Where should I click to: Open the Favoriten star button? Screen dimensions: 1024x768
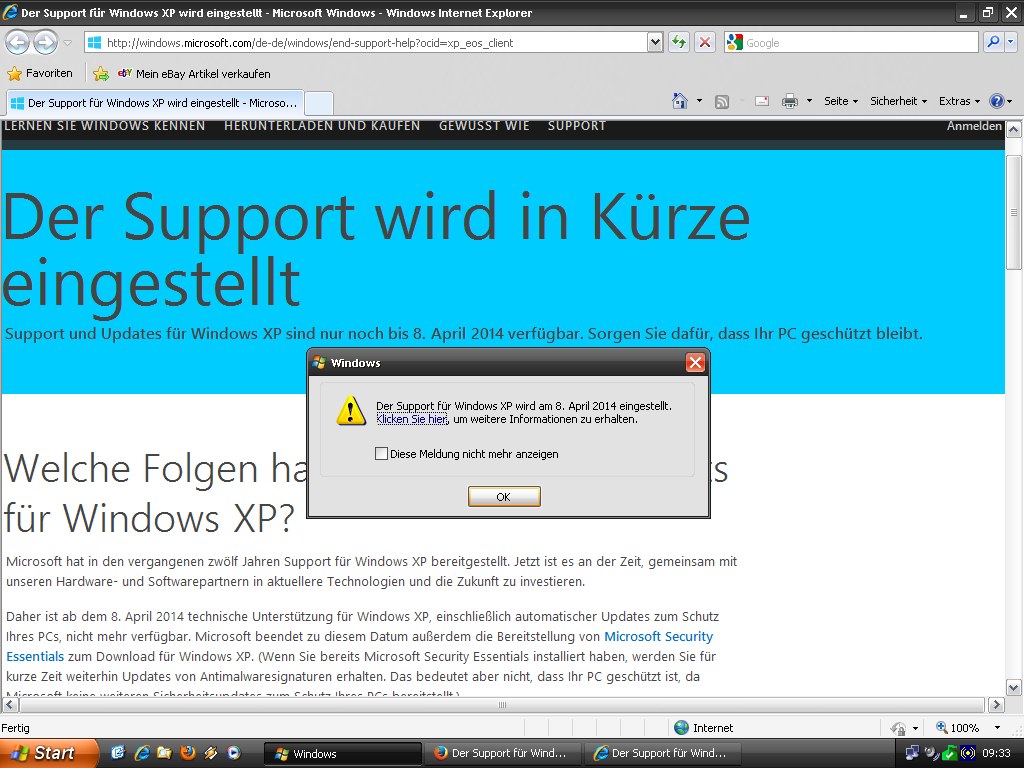click(x=40, y=73)
